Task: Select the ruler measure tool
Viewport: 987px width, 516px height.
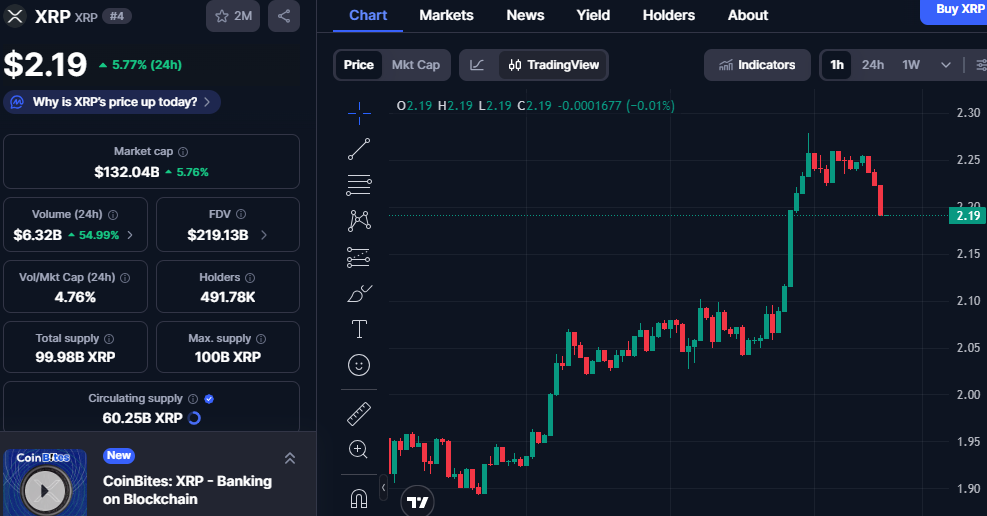Action: point(359,413)
